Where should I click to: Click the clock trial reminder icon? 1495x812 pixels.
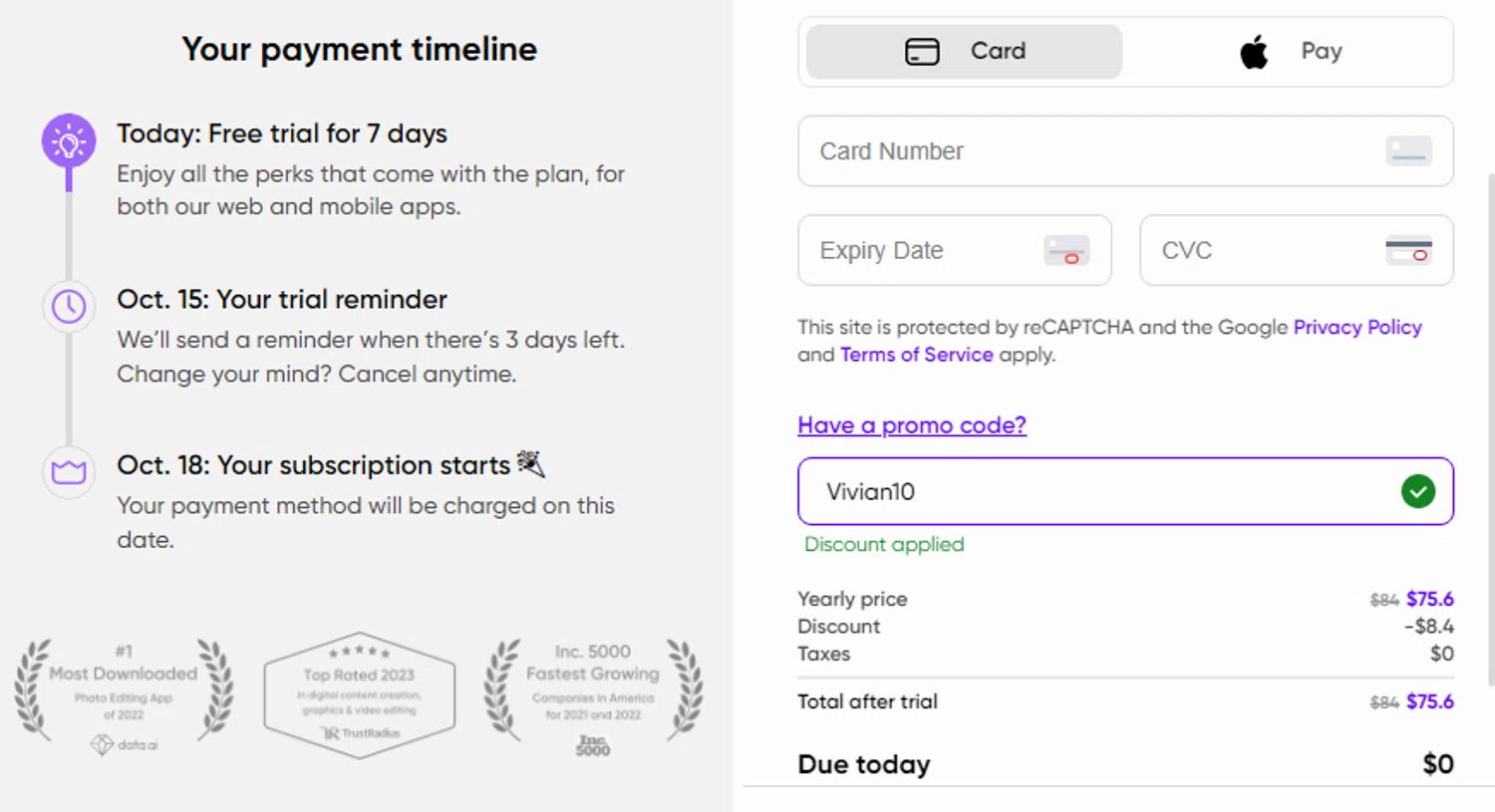[x=69, y=306]
